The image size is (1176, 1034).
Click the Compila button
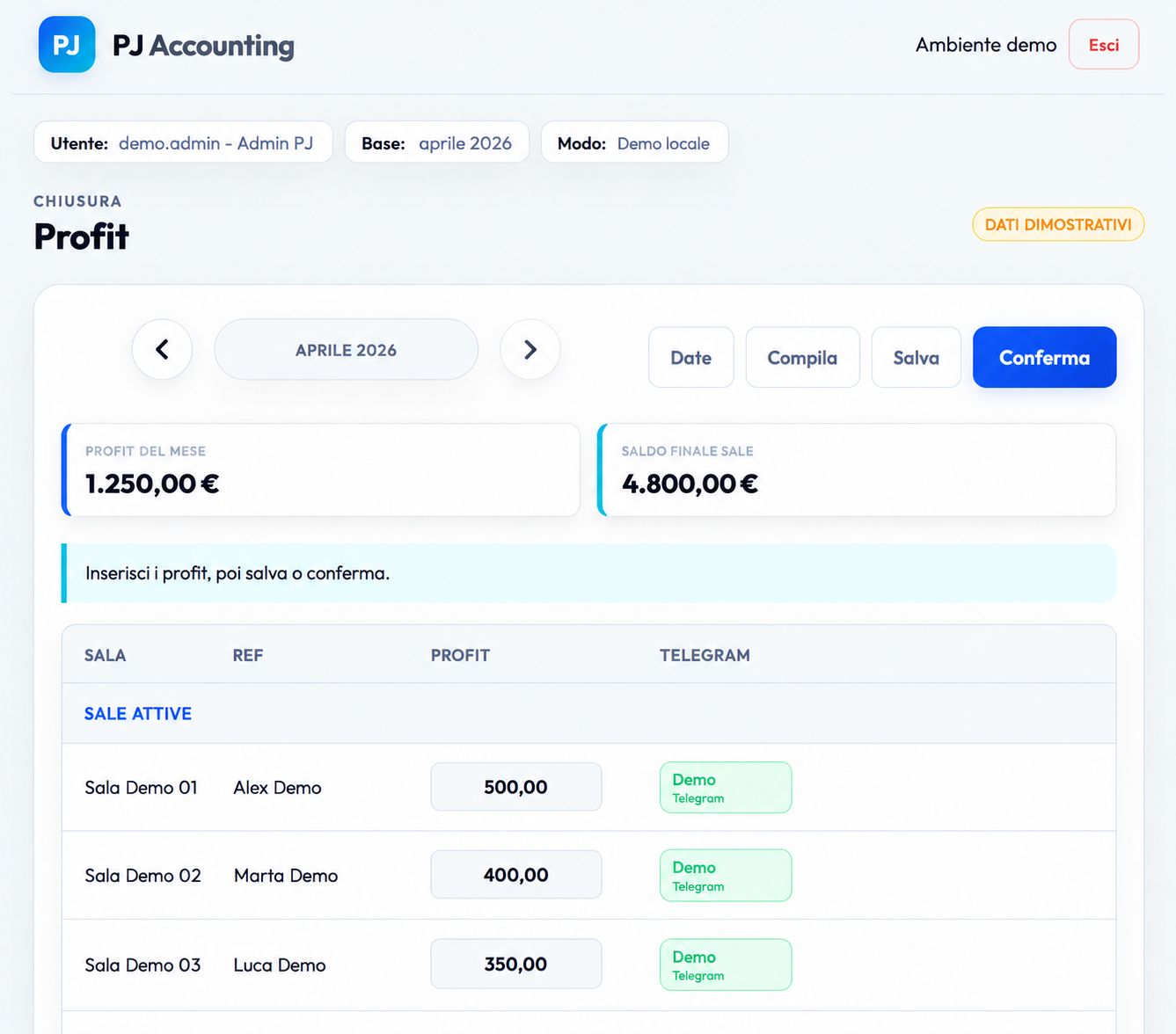click(x=802, y=358)
